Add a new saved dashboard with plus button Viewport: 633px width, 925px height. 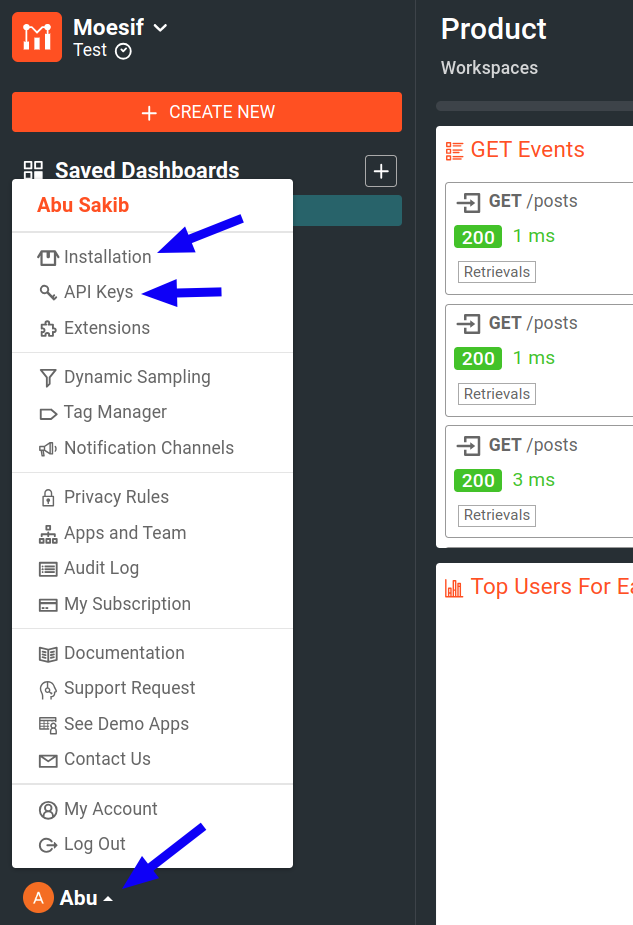coord(381,171)
